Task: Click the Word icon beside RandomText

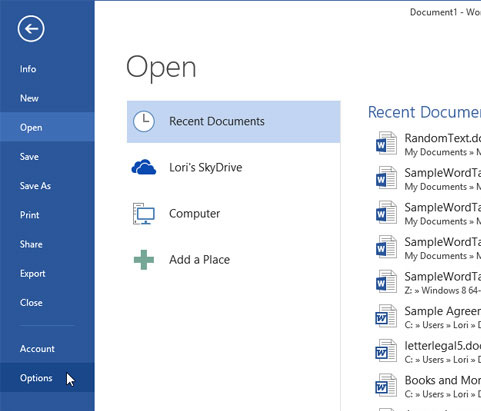Action: point(386,144)
